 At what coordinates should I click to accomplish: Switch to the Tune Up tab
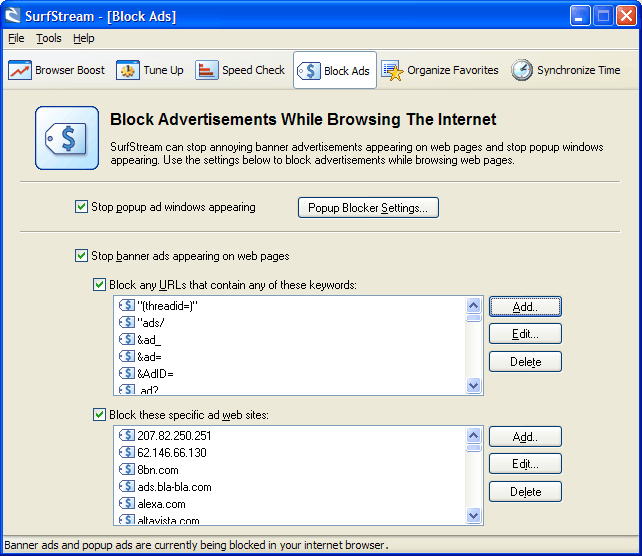click(149, 70)
